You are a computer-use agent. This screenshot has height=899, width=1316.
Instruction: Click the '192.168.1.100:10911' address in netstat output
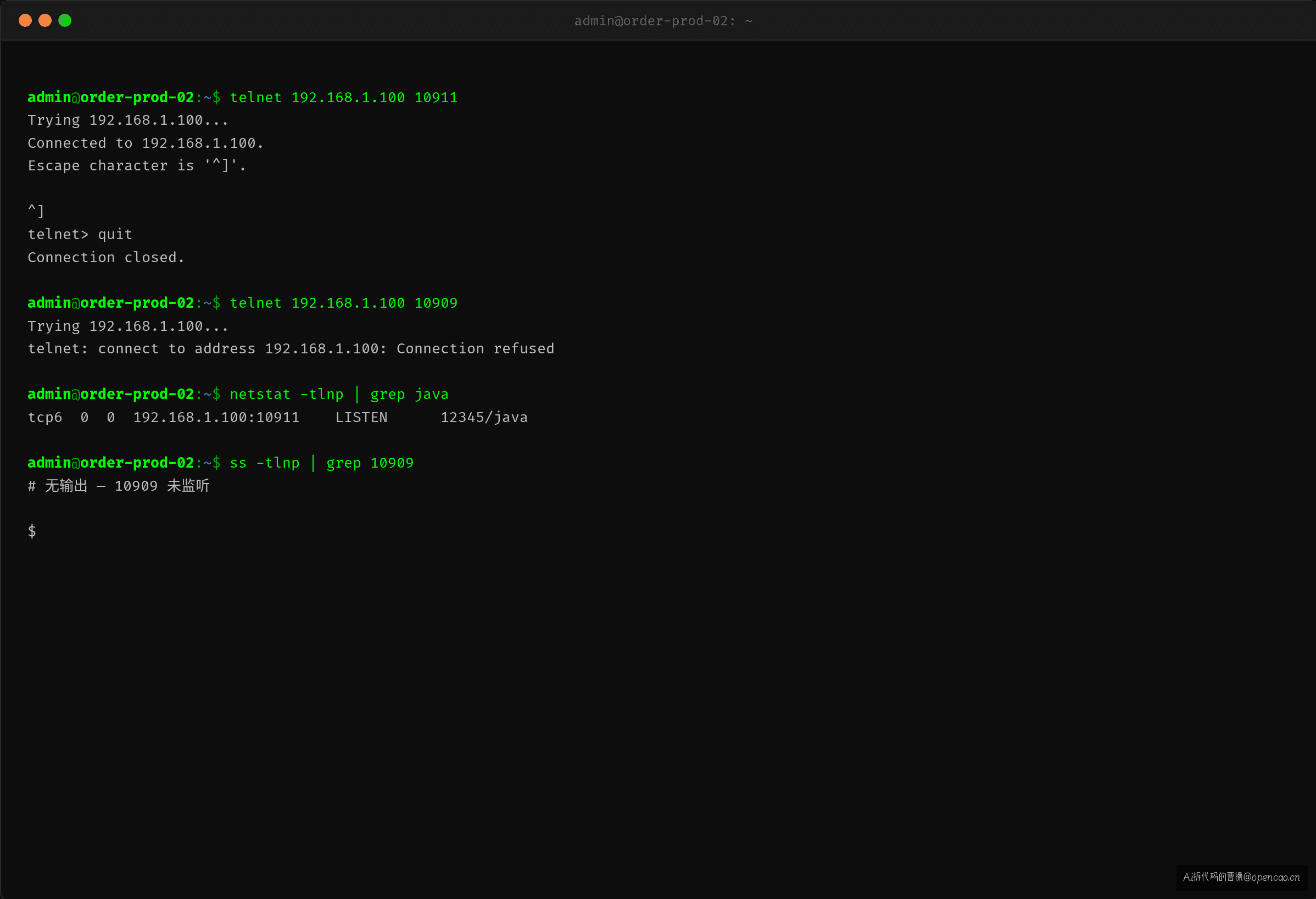coord(216,418)
